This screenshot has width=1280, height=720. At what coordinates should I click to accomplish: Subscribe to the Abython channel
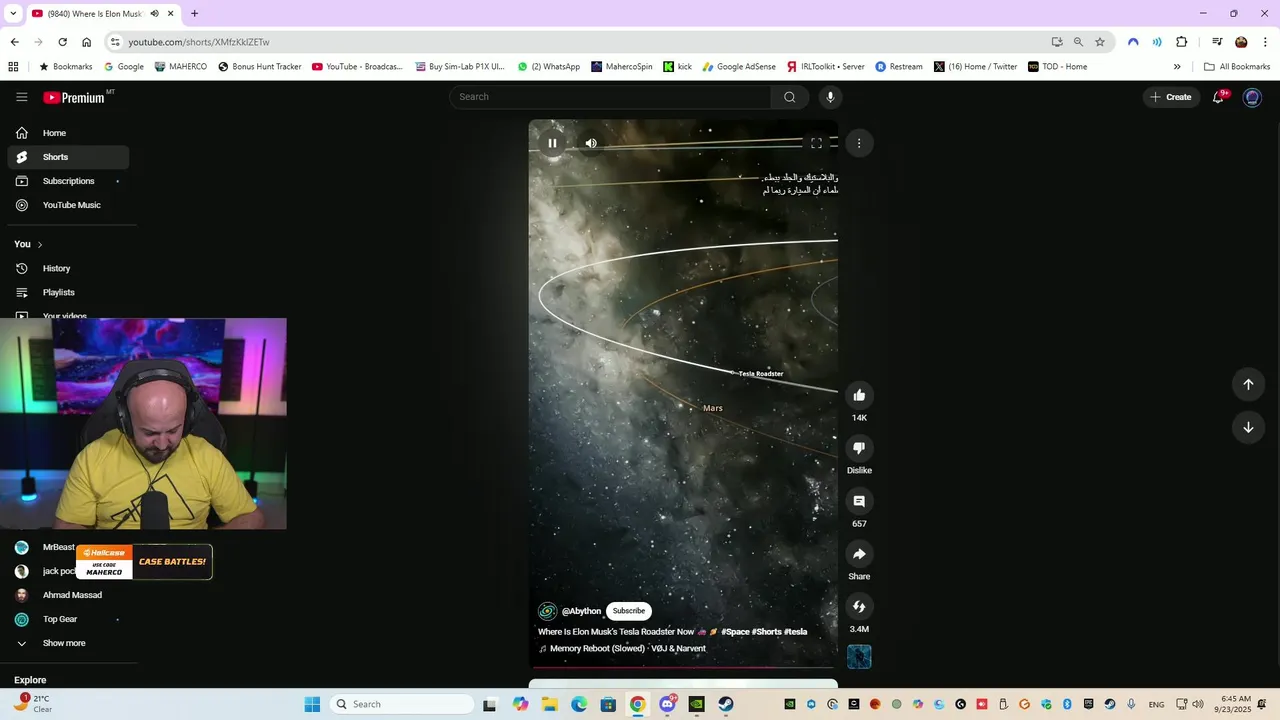pyautogui.click(x=629, y=611)
